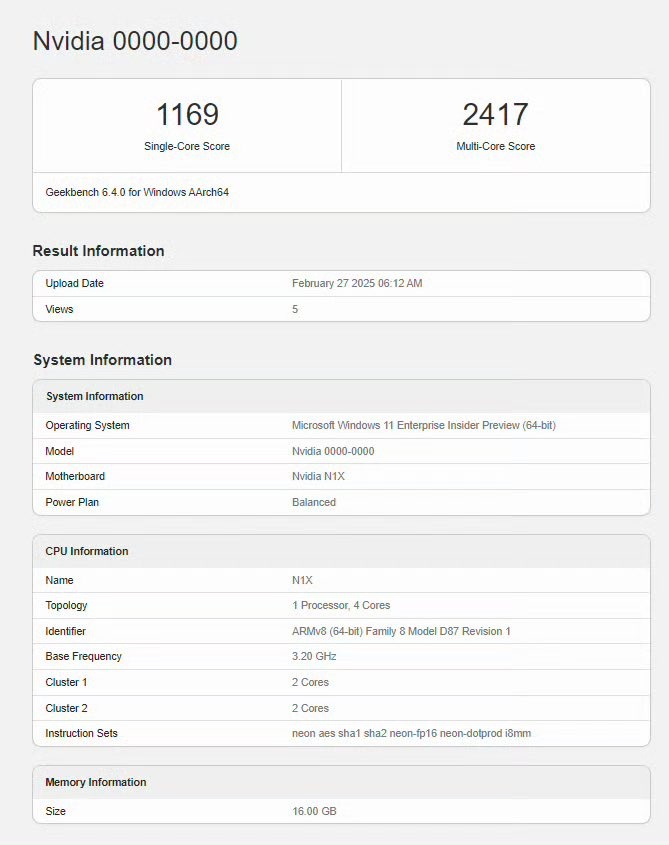Click the Model row label
This screenshot has height=845, width=669.
pos(59,451)
